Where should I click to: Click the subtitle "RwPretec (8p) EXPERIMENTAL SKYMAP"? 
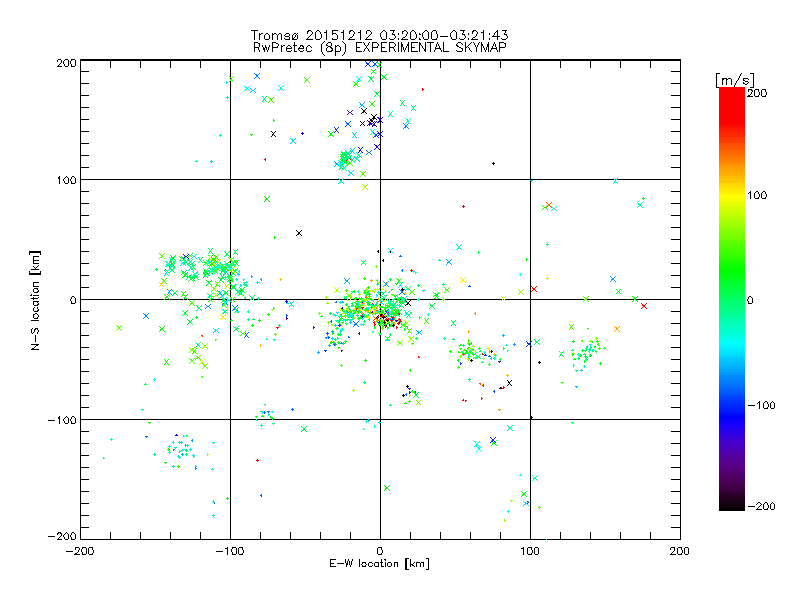click(x=379, y=48)
